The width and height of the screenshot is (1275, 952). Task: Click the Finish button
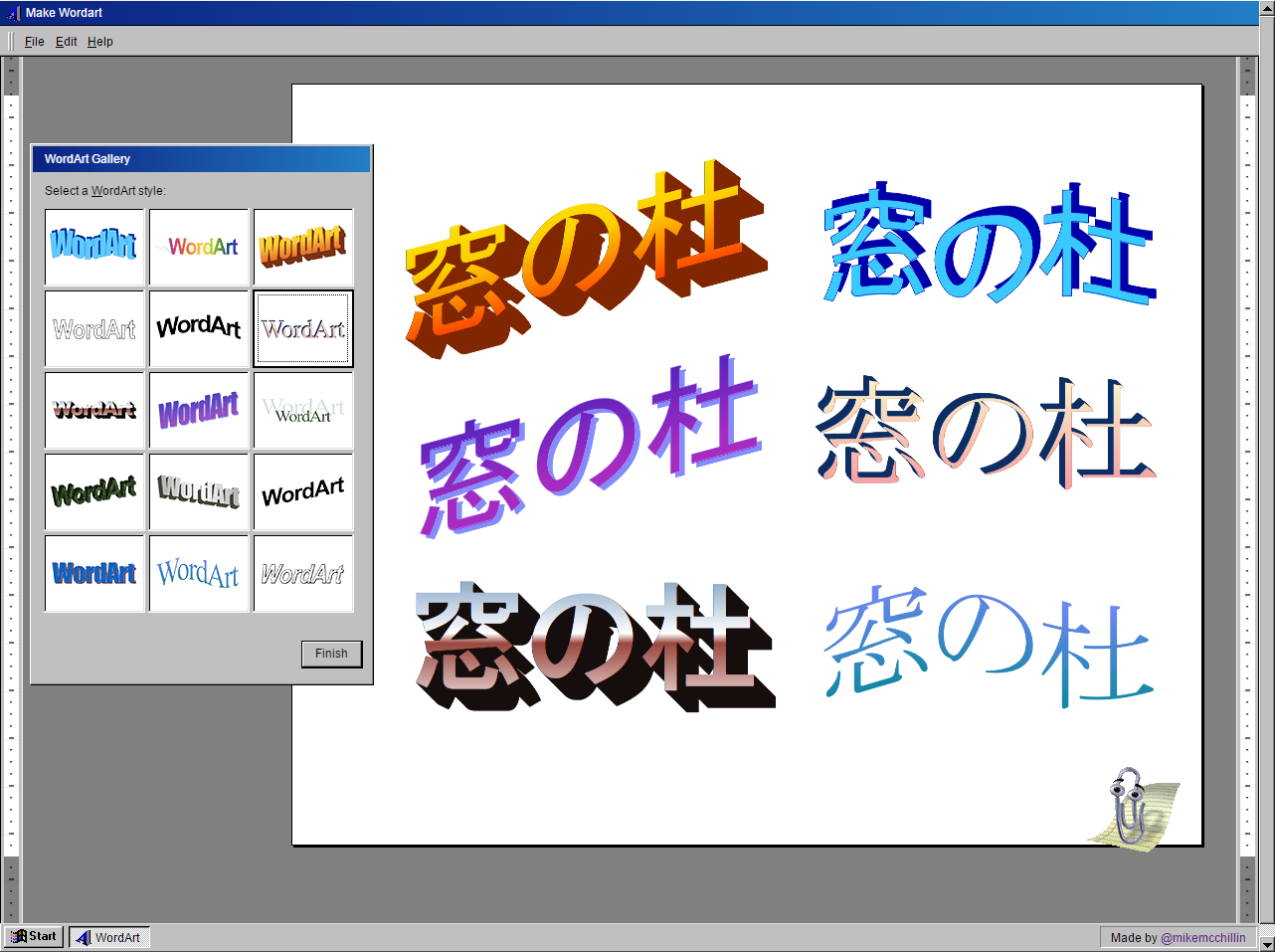coord(331,654)
